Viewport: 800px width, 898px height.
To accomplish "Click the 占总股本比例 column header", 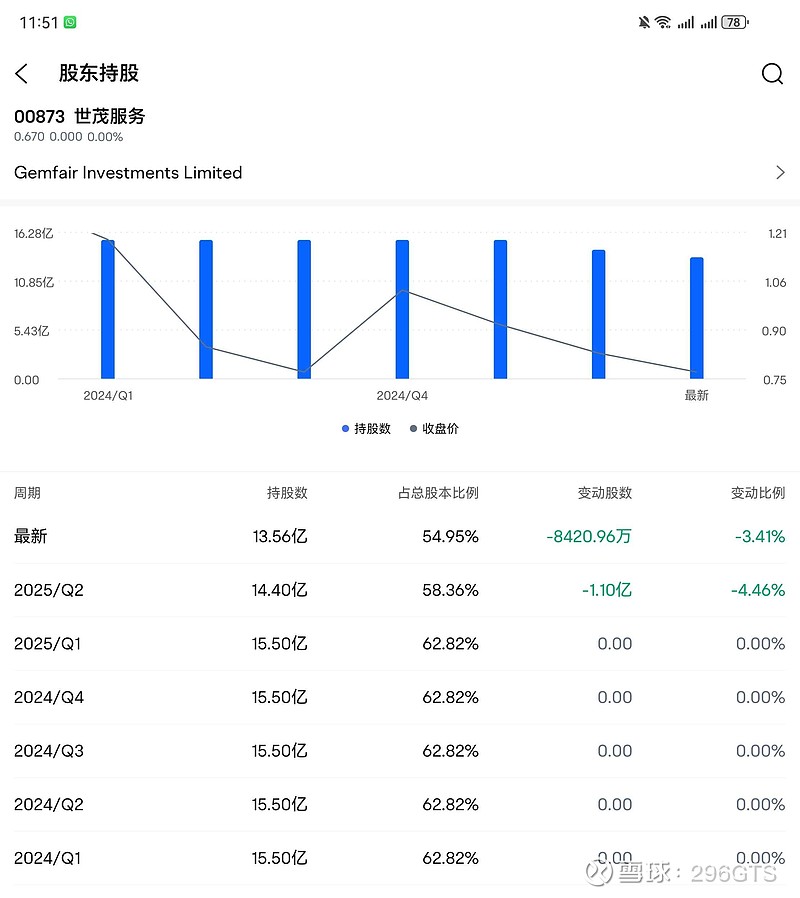I will [x=438, y=493].
